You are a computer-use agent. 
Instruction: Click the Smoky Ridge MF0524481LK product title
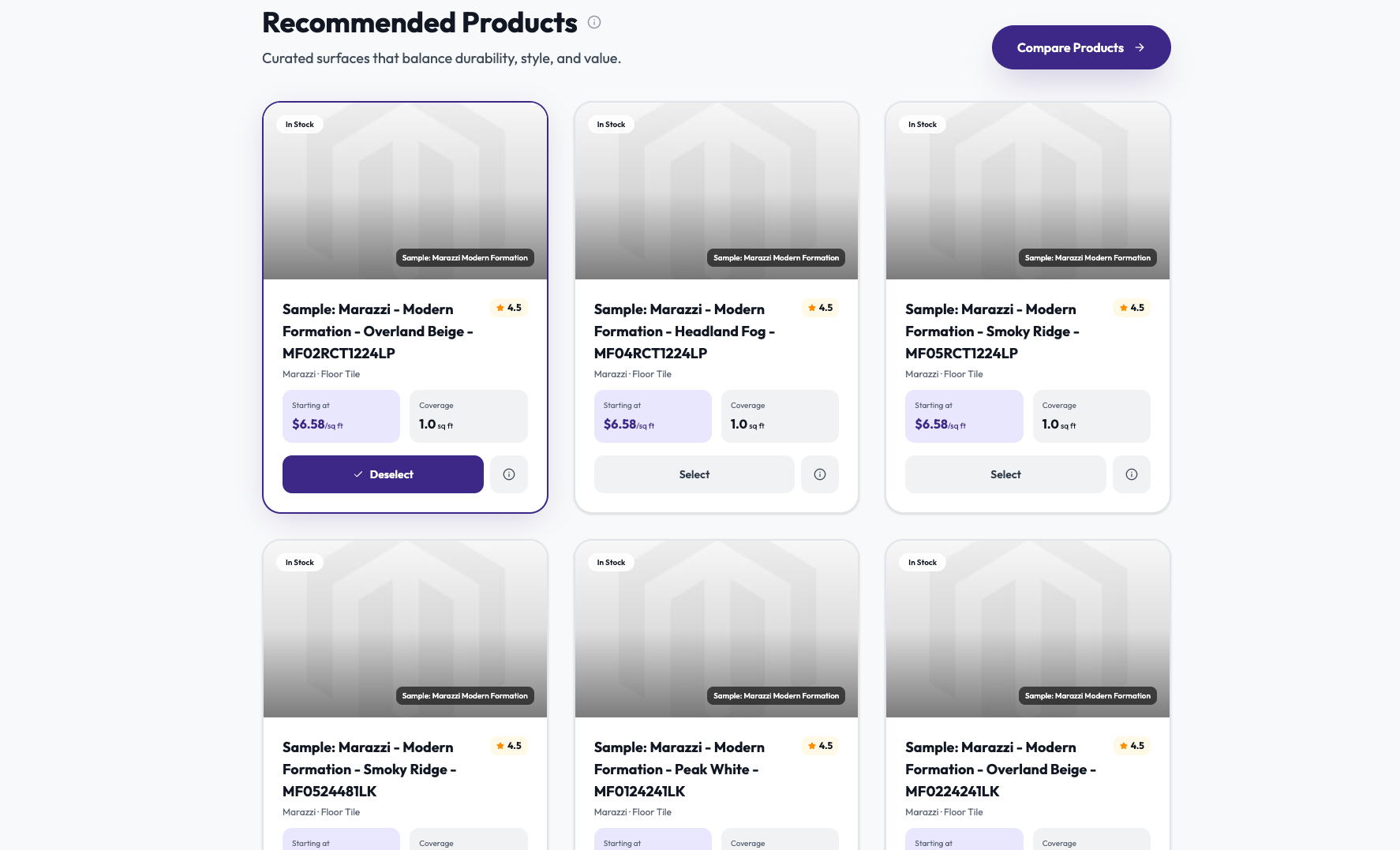click(x=369, y=769)
